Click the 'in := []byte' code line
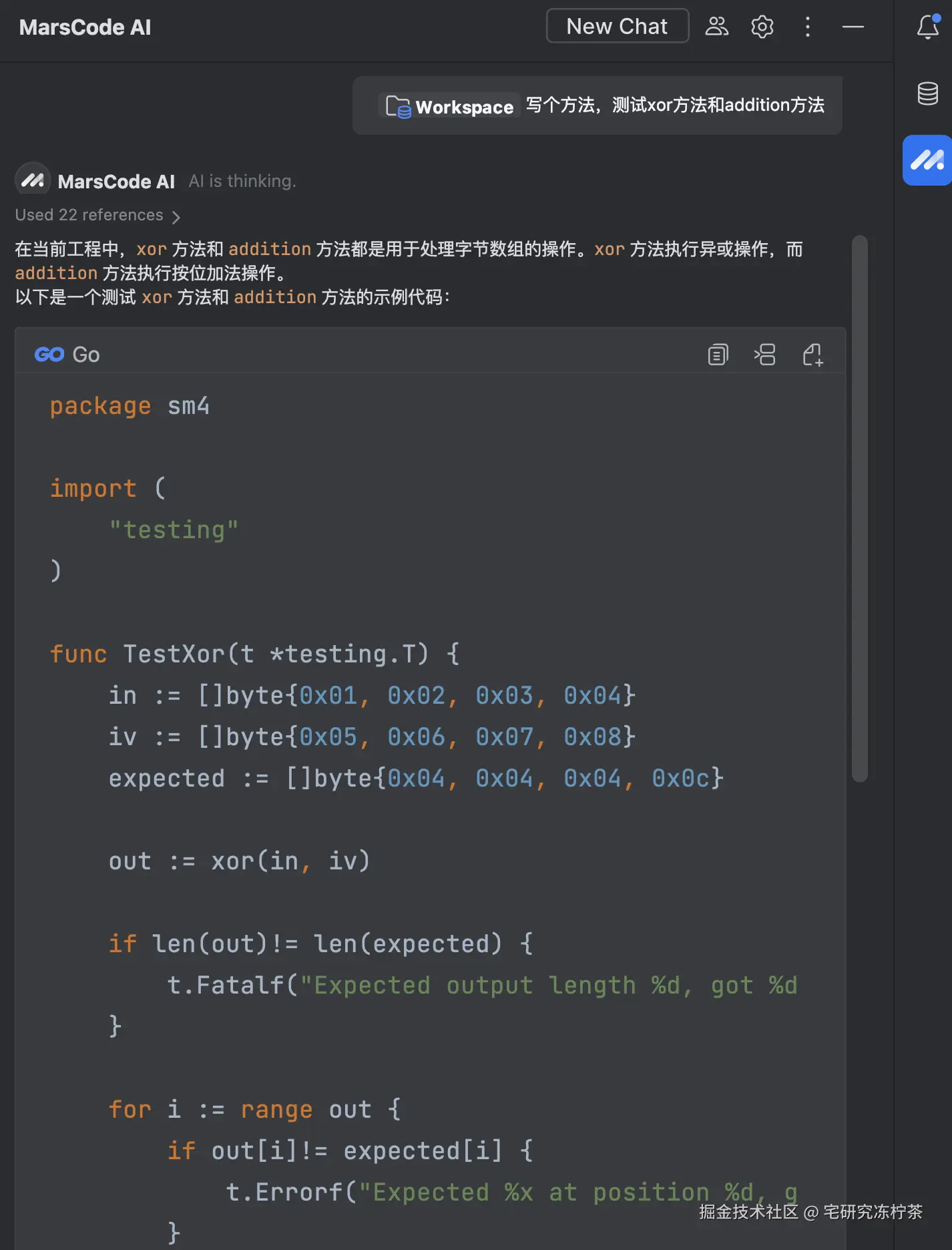Viewport: 952px width, 1250px height. (372, 695)
